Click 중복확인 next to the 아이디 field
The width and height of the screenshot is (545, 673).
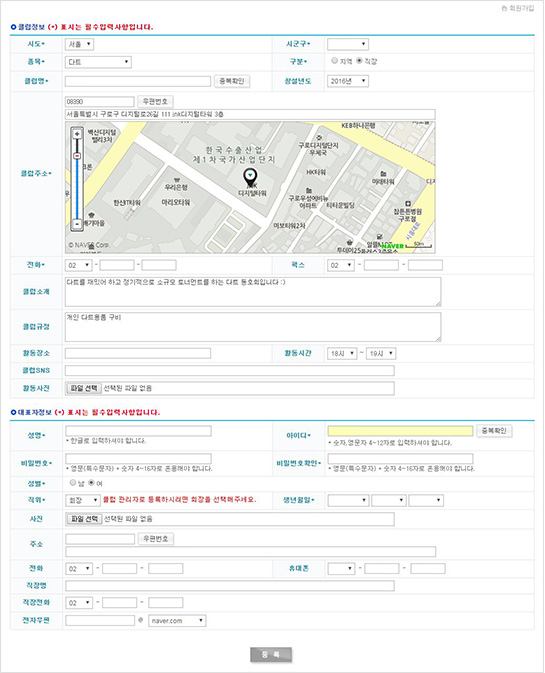[x=494, y=430]
